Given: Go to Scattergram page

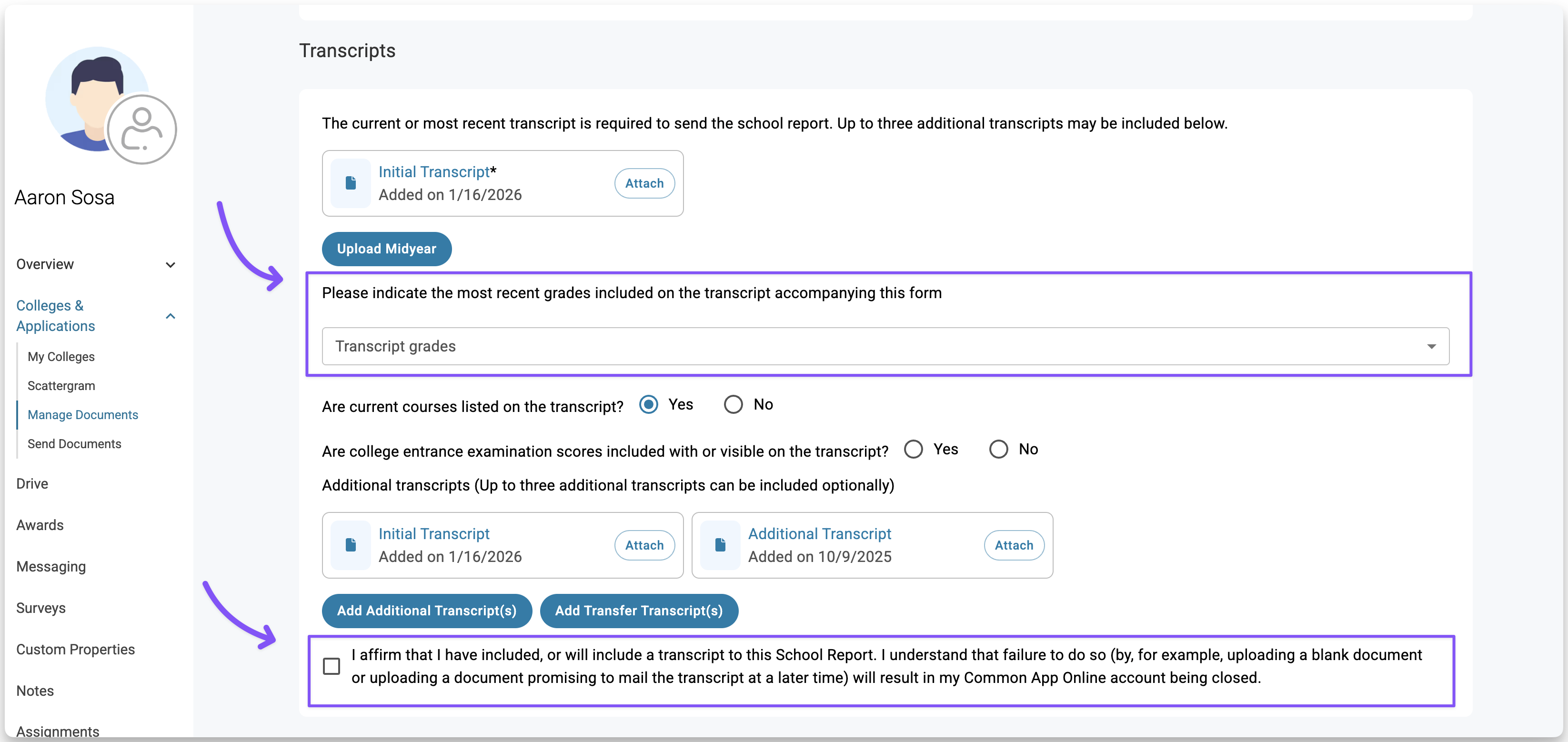Looking at the screenshot, I should [x=61, y=386].
